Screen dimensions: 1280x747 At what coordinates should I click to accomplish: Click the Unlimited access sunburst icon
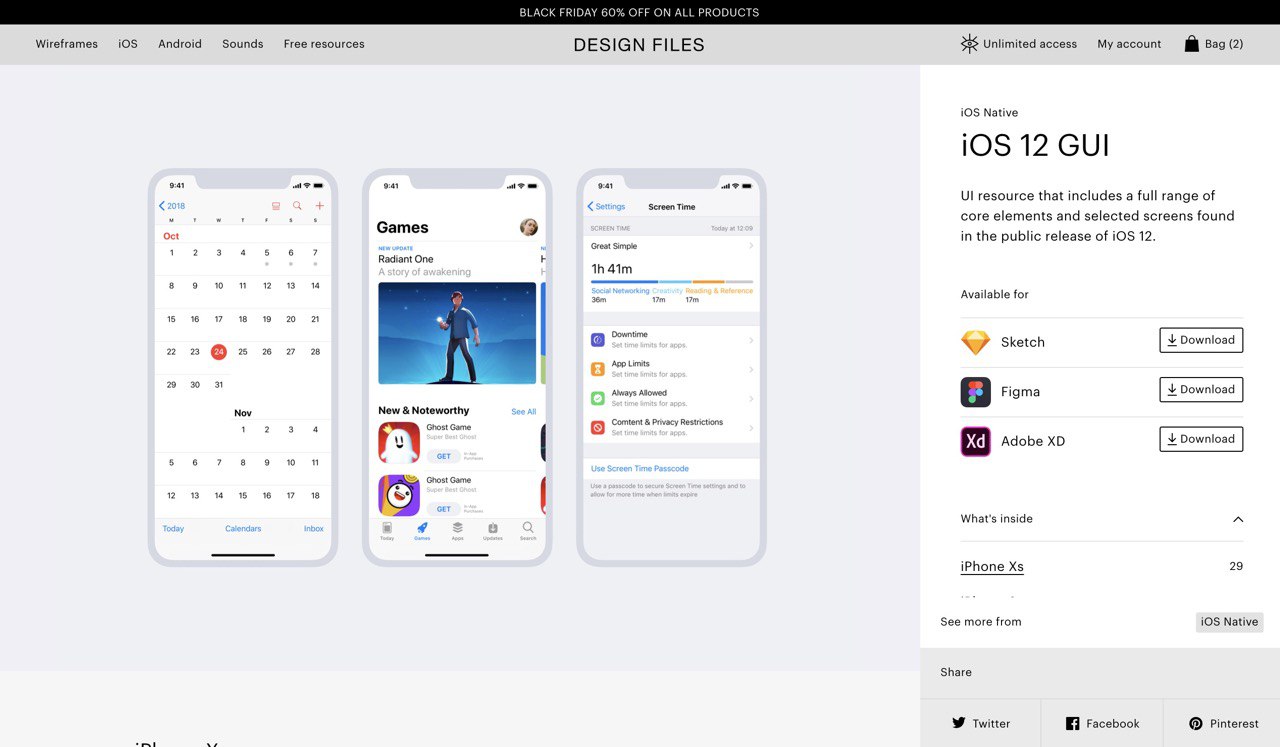[x=969, y=44]
